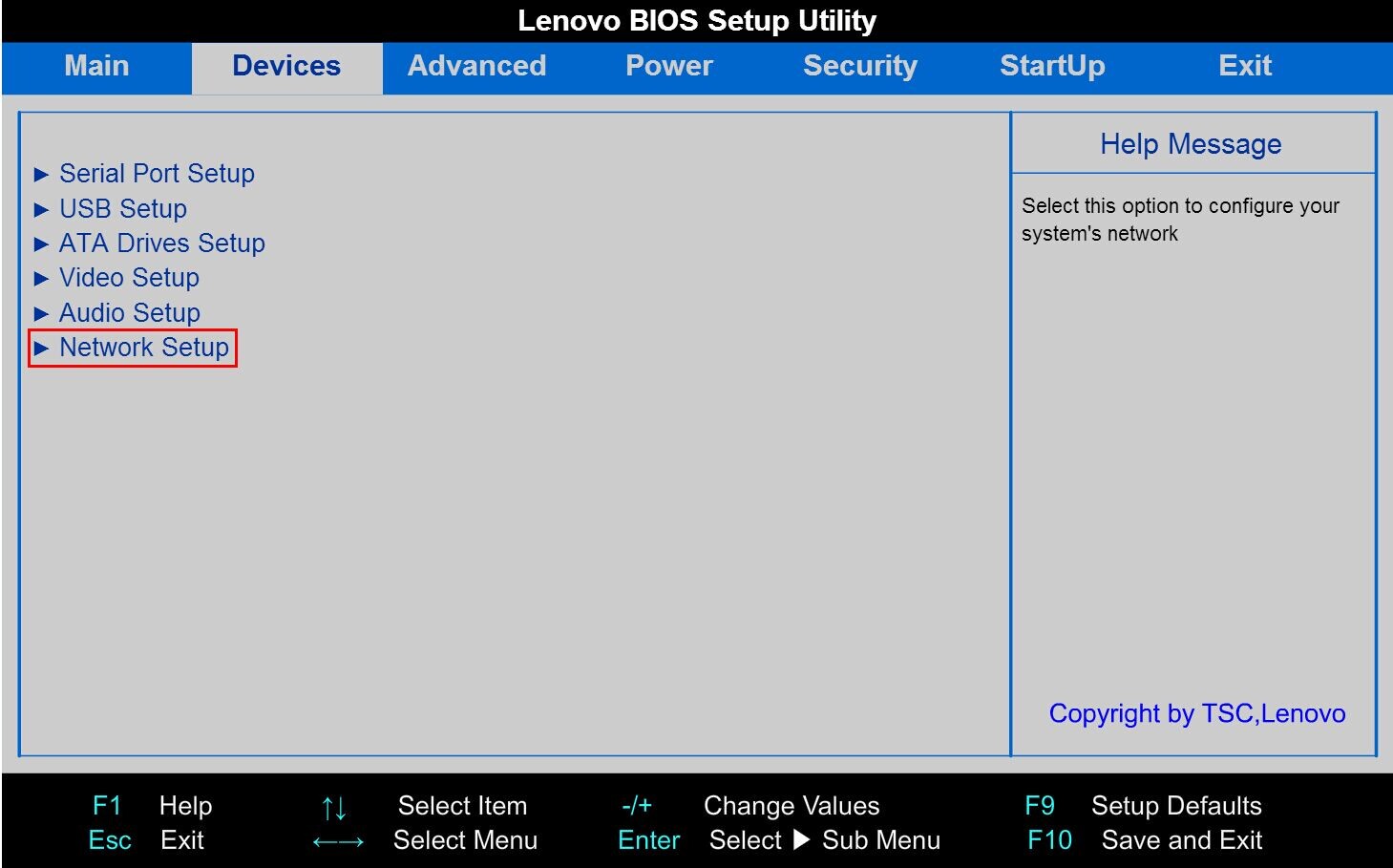1393x868 pixels.
Task: Open USB Setup submenu
Action: [x=123, y=209]
